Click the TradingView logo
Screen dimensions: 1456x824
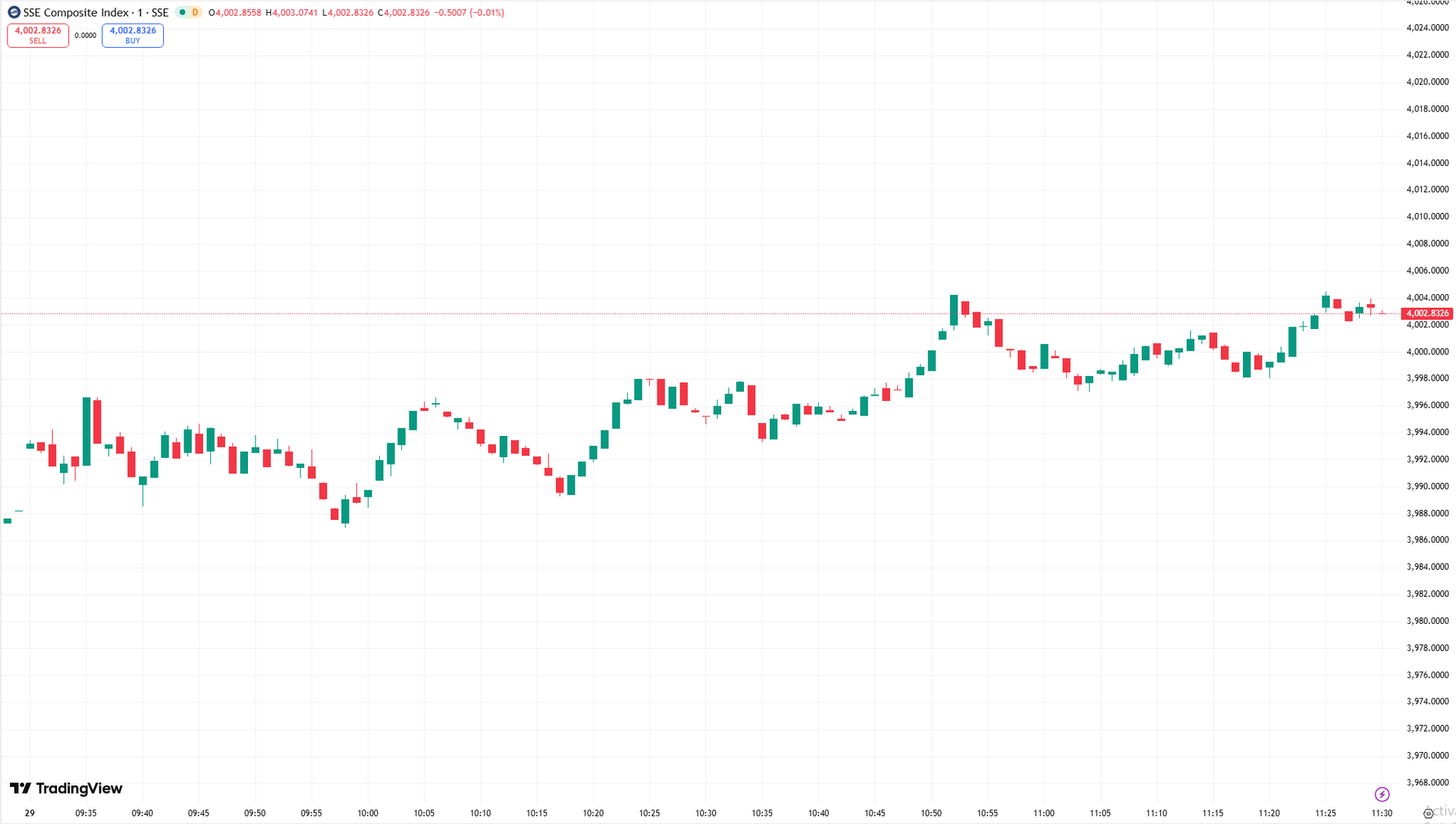pos(66,788)
